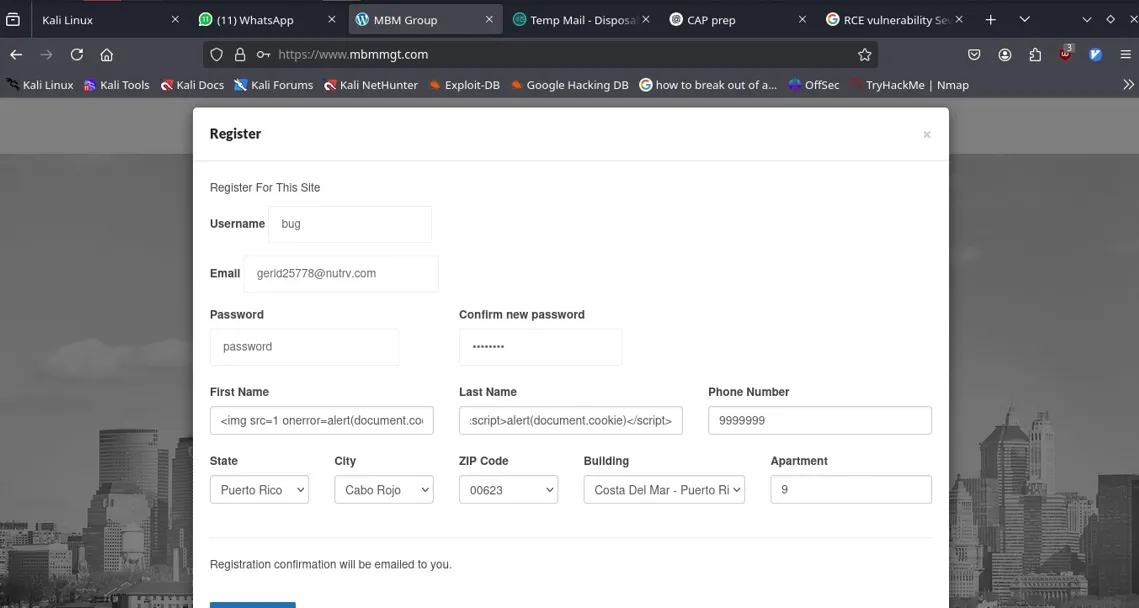Open the Kali Tools bookmark

(x=117, y=85)
